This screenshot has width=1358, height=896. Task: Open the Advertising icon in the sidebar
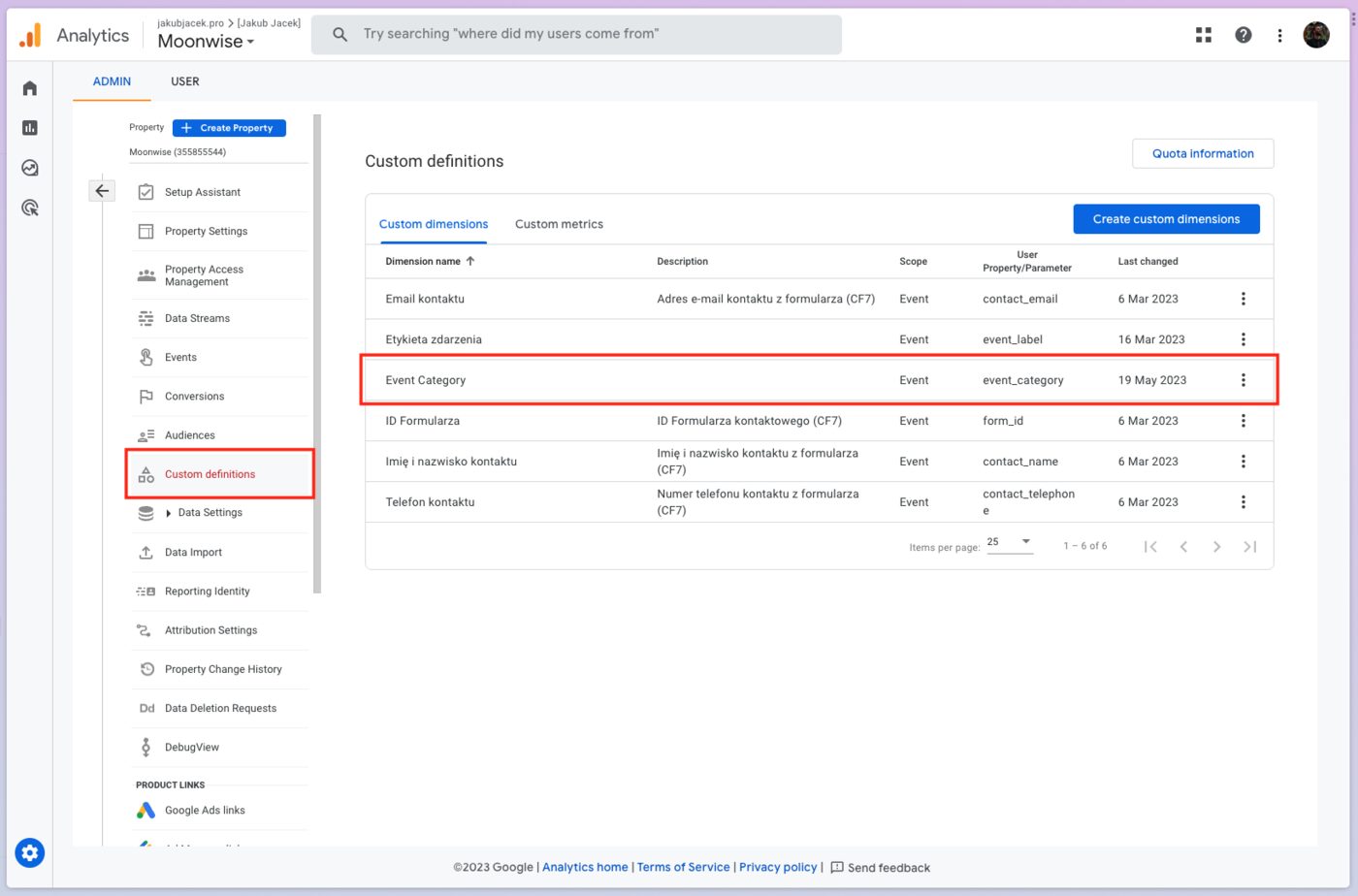click(29, 207)
